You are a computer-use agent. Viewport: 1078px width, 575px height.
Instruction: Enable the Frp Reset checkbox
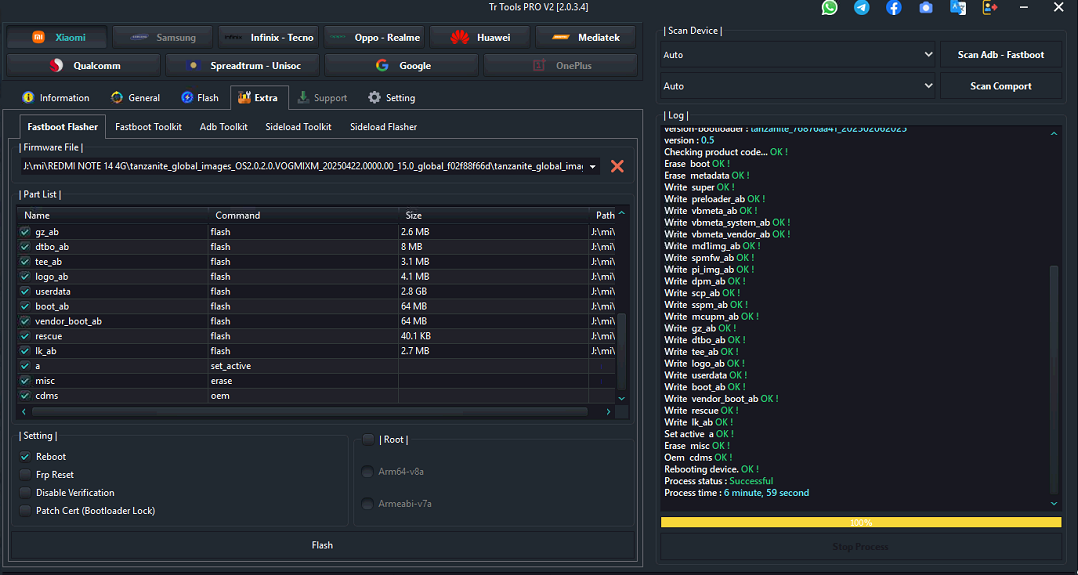[x=25, y=475]
